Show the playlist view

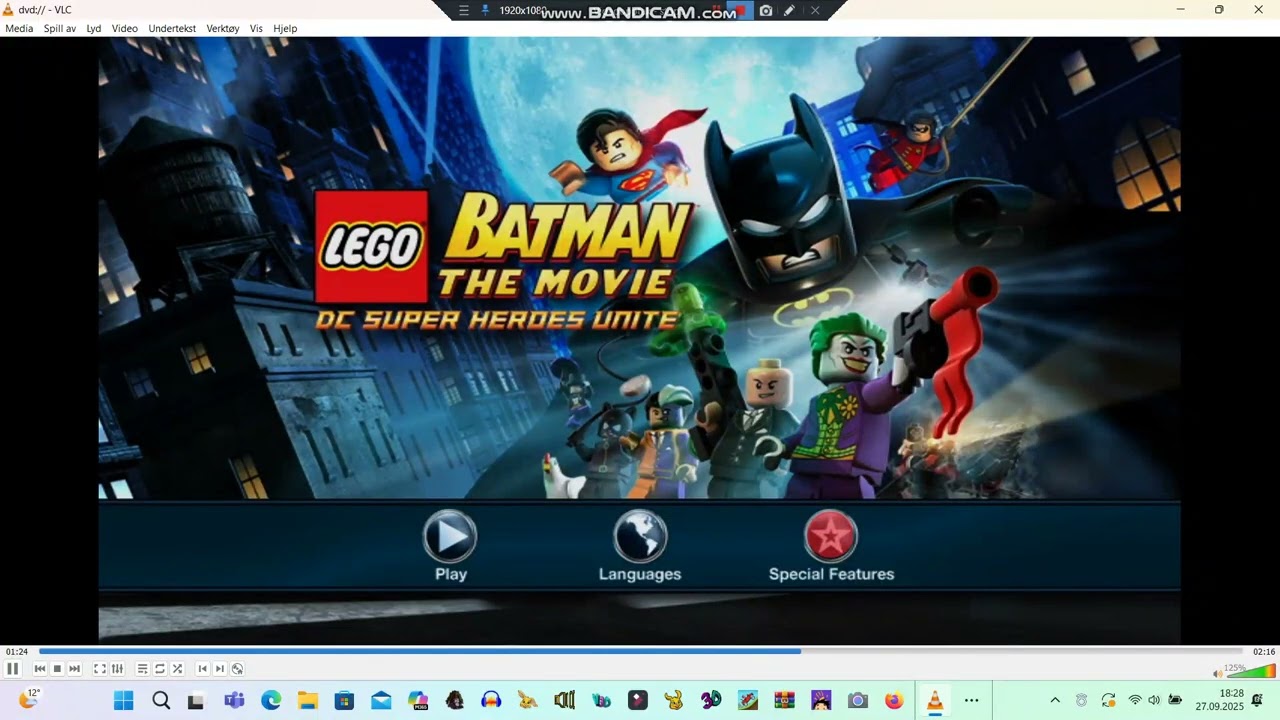(143, 669)
